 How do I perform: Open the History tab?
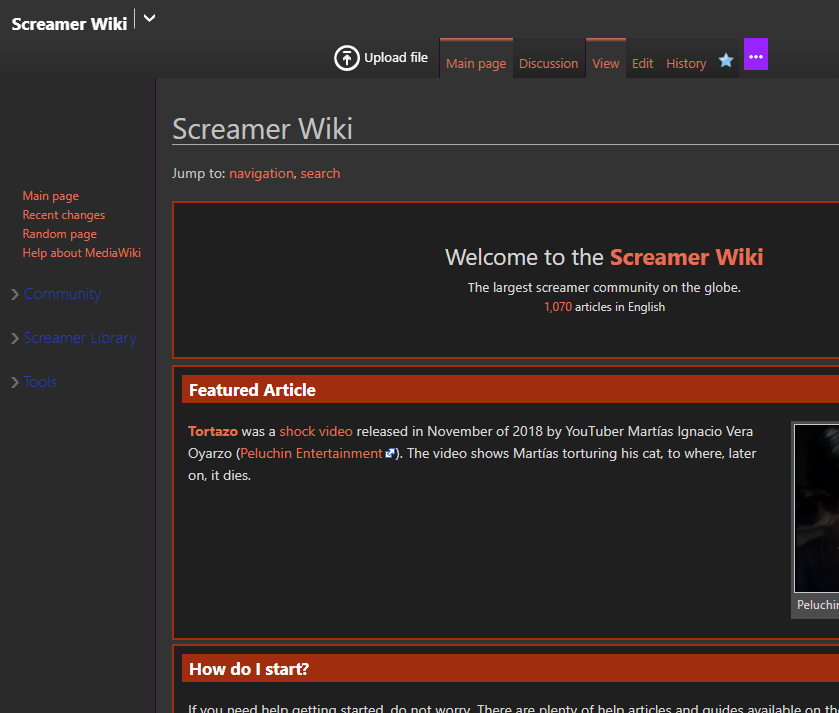tap(686, 63)
